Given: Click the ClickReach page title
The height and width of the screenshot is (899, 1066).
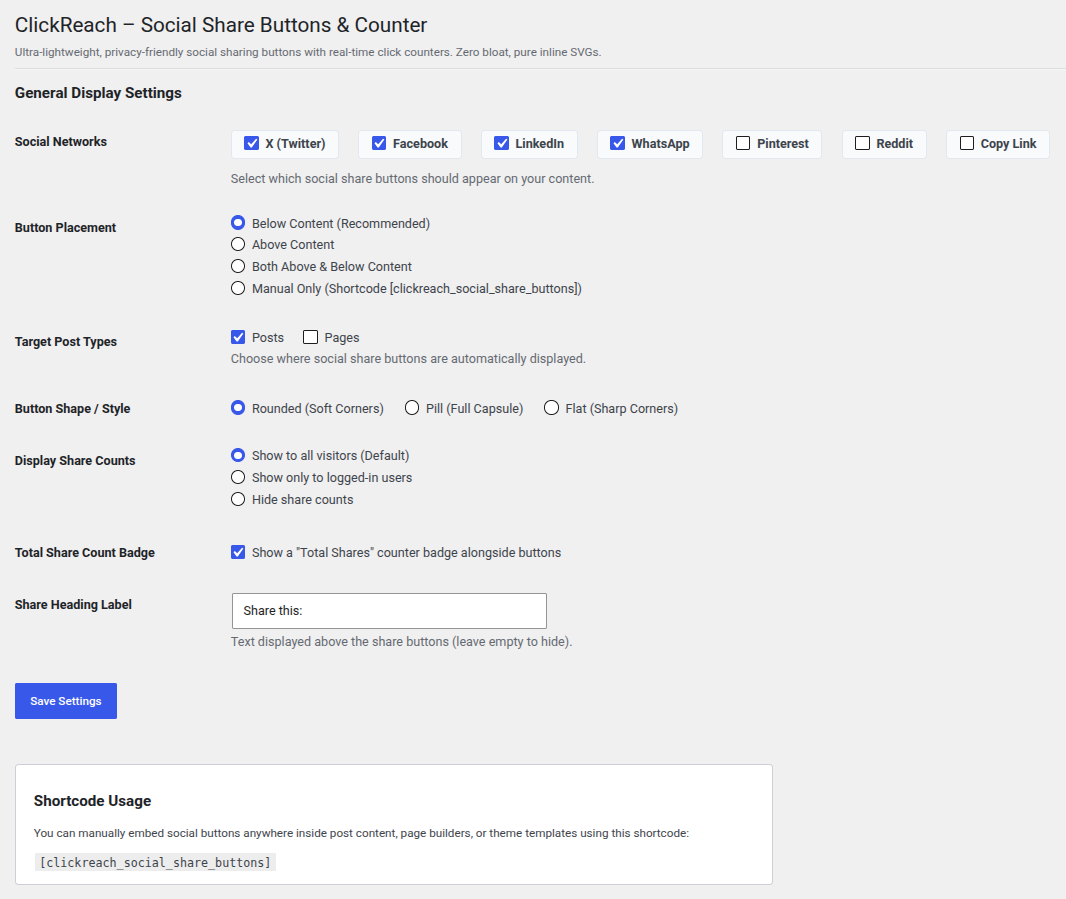Looking at the screenshot, I should 221,25.
